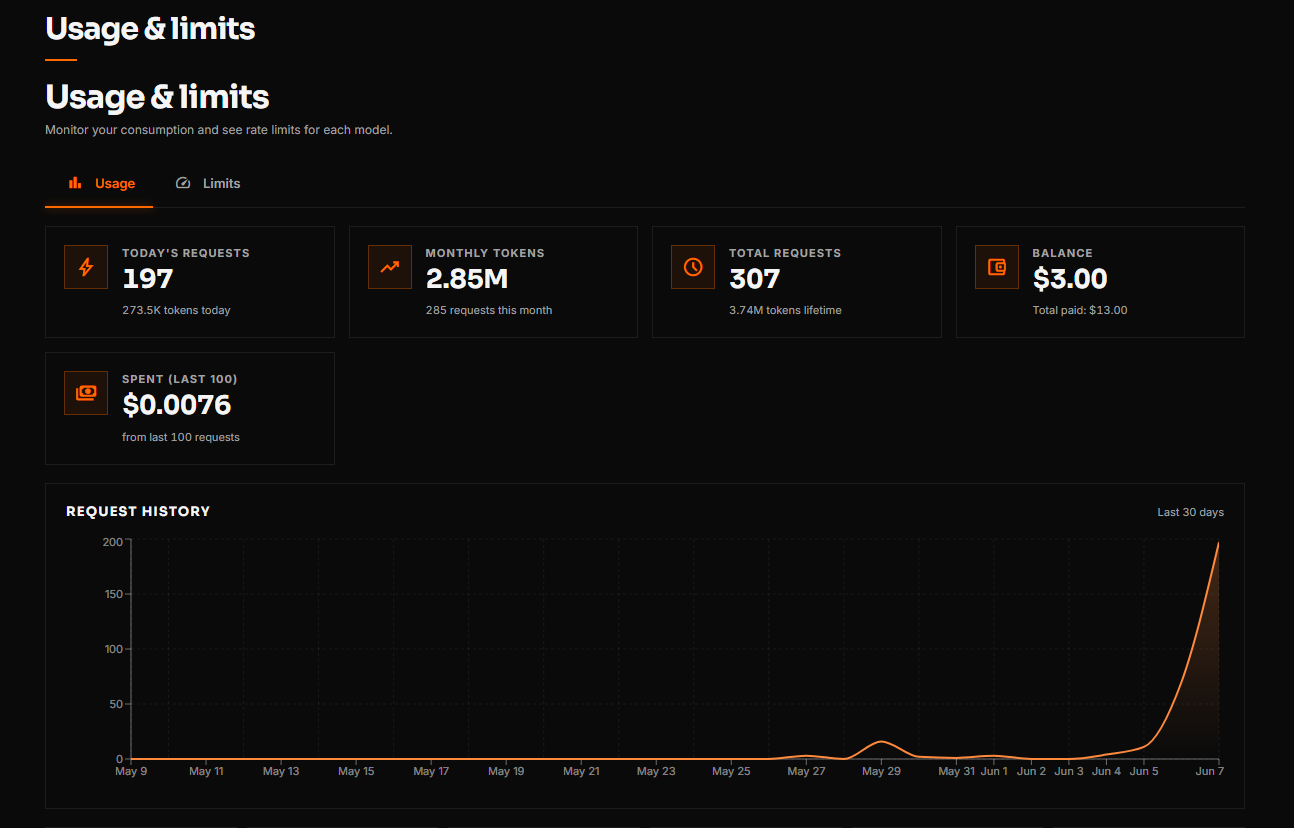This screenshot has width=1294, height=828.
Task: Click the Jun 7 peak on chart line
Action: point(1218,543)
